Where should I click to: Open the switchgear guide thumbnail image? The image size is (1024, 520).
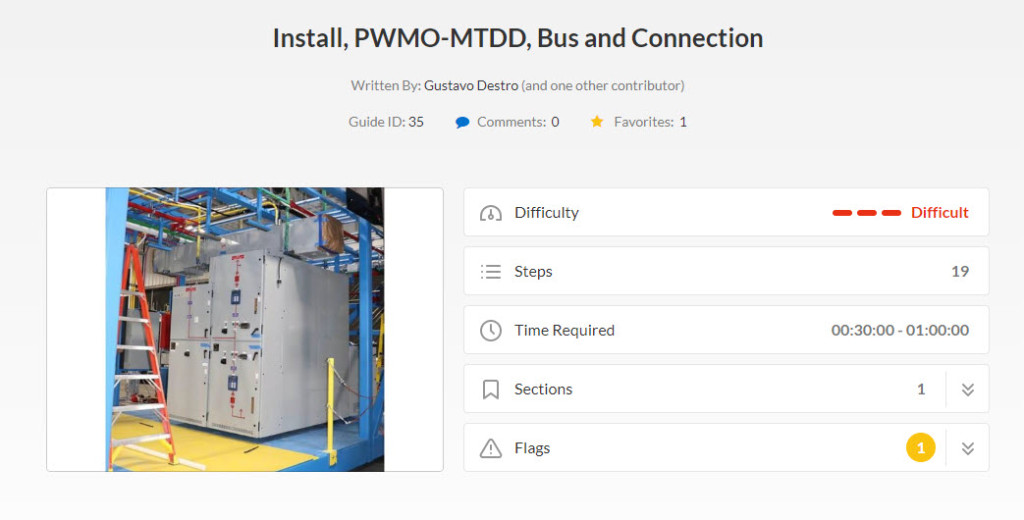(x=245, y=329)
